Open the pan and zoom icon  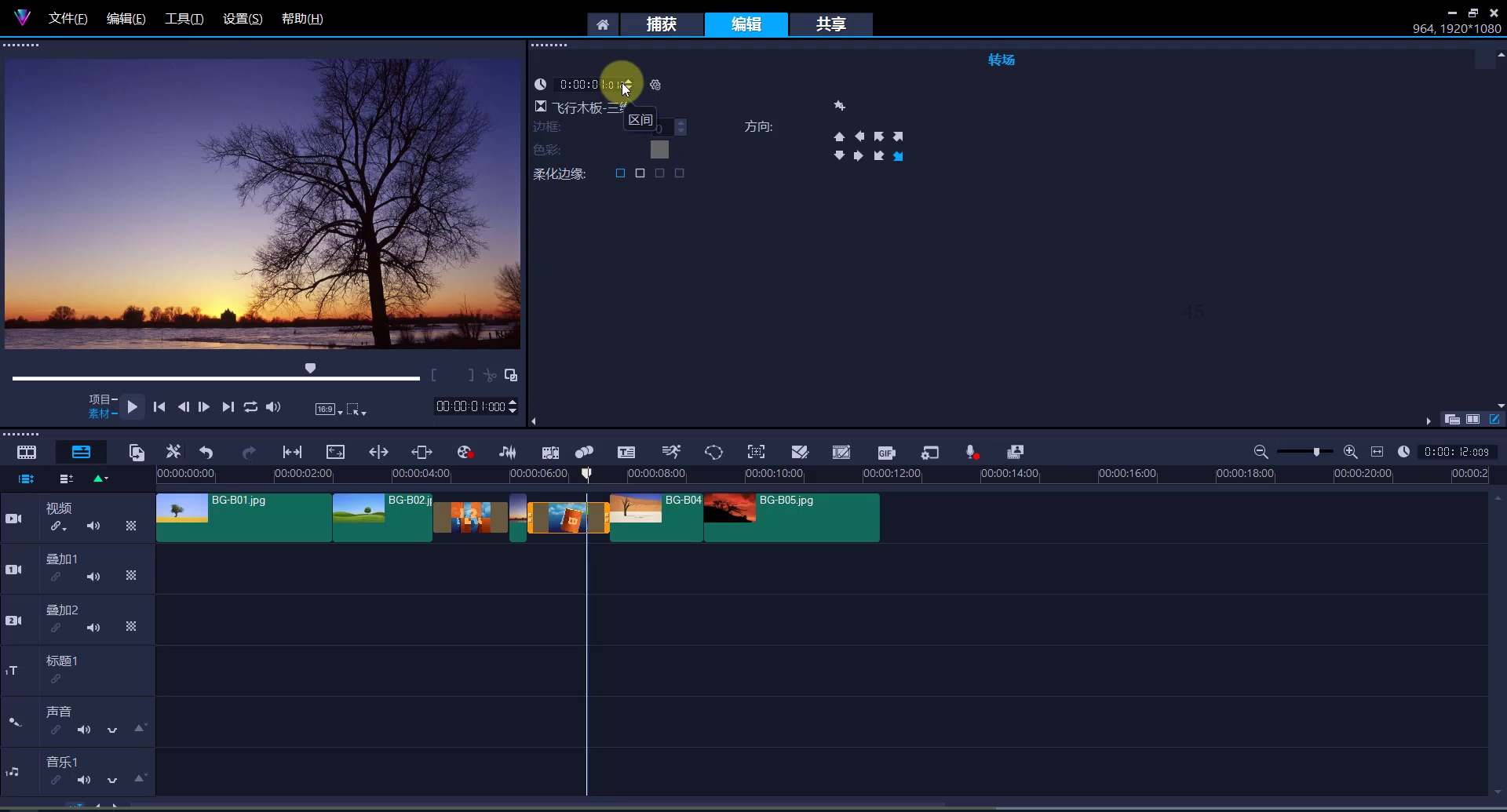(x=756, y=452)
